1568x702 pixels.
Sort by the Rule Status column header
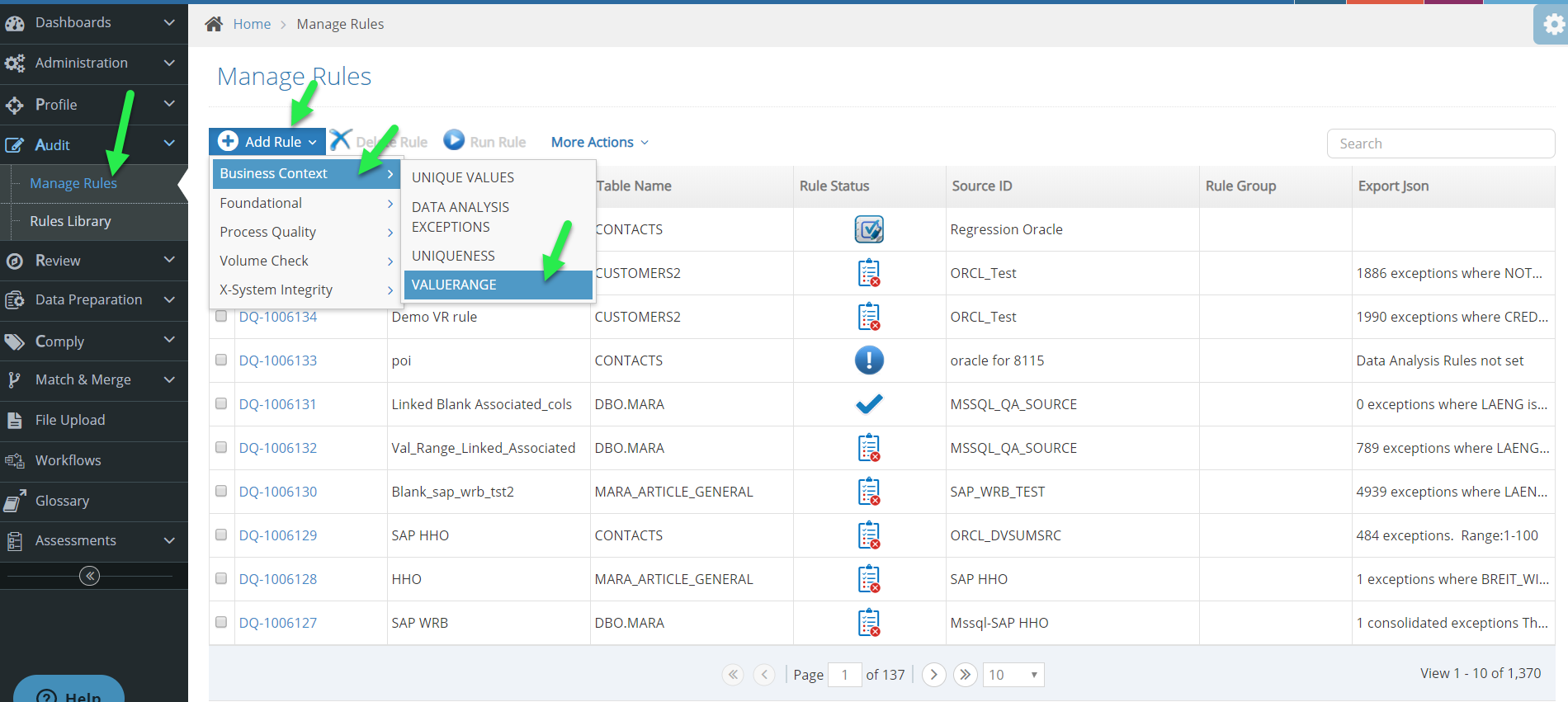click(x=834, y=186)
